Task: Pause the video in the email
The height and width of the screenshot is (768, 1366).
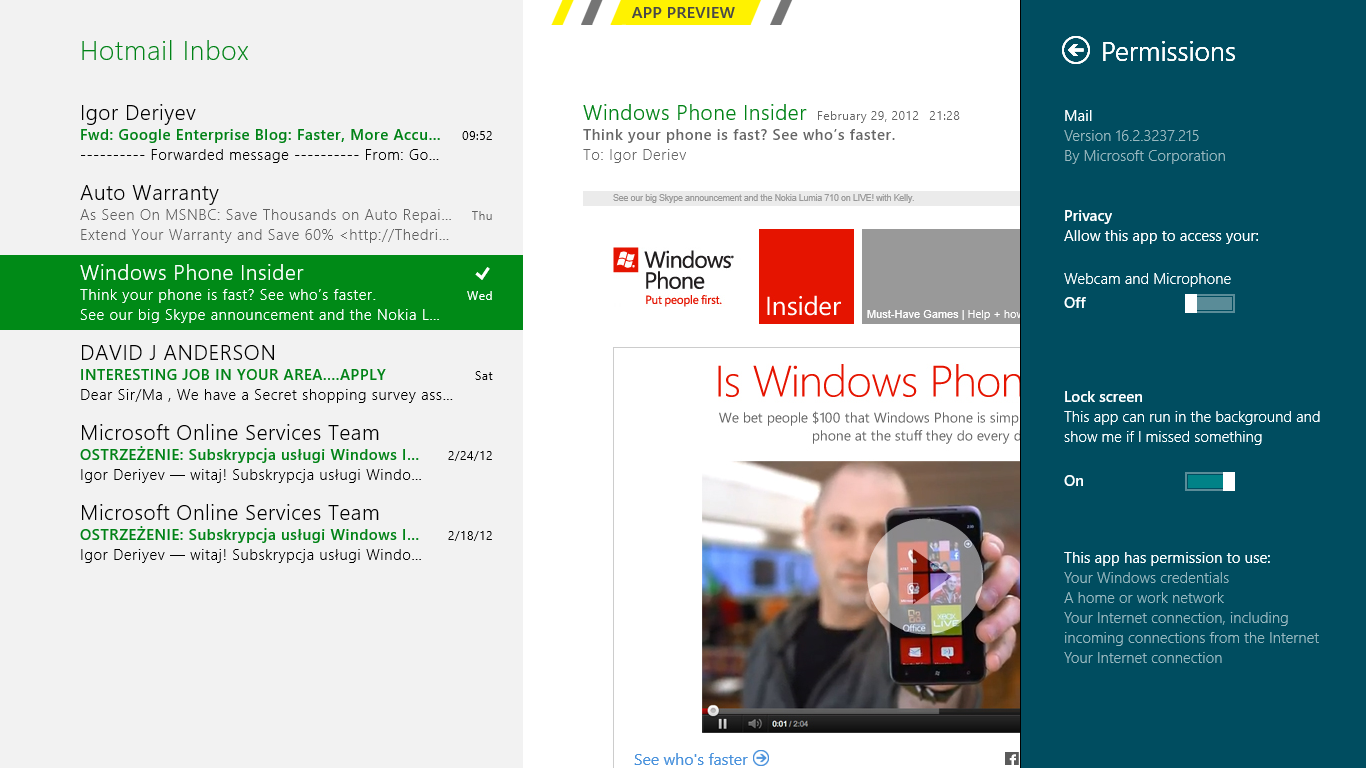Action: tap(723, 723)
